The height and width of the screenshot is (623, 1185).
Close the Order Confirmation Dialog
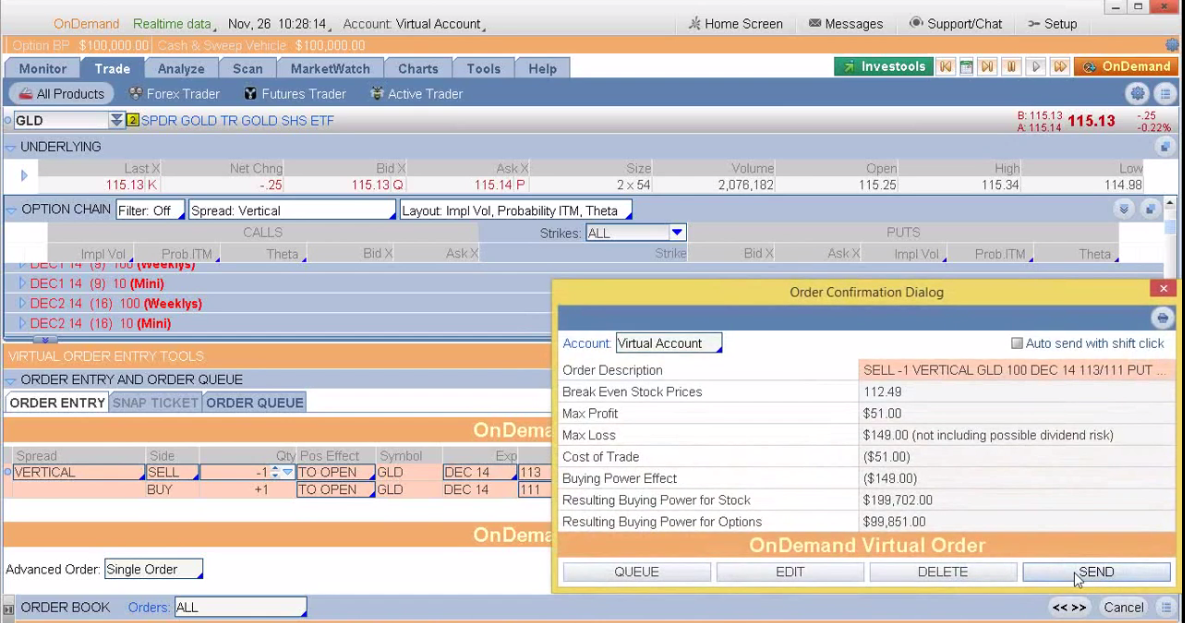(x=1163, y=288)
